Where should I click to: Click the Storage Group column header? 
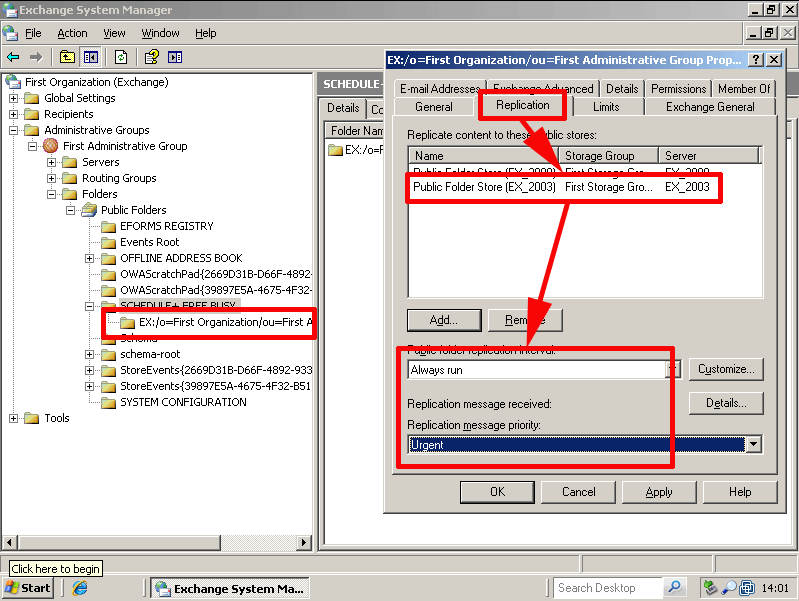pos(608,155)
